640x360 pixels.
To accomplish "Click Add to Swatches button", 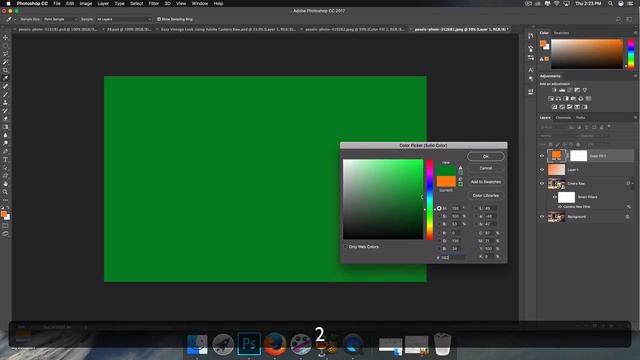I will [486, 182].
